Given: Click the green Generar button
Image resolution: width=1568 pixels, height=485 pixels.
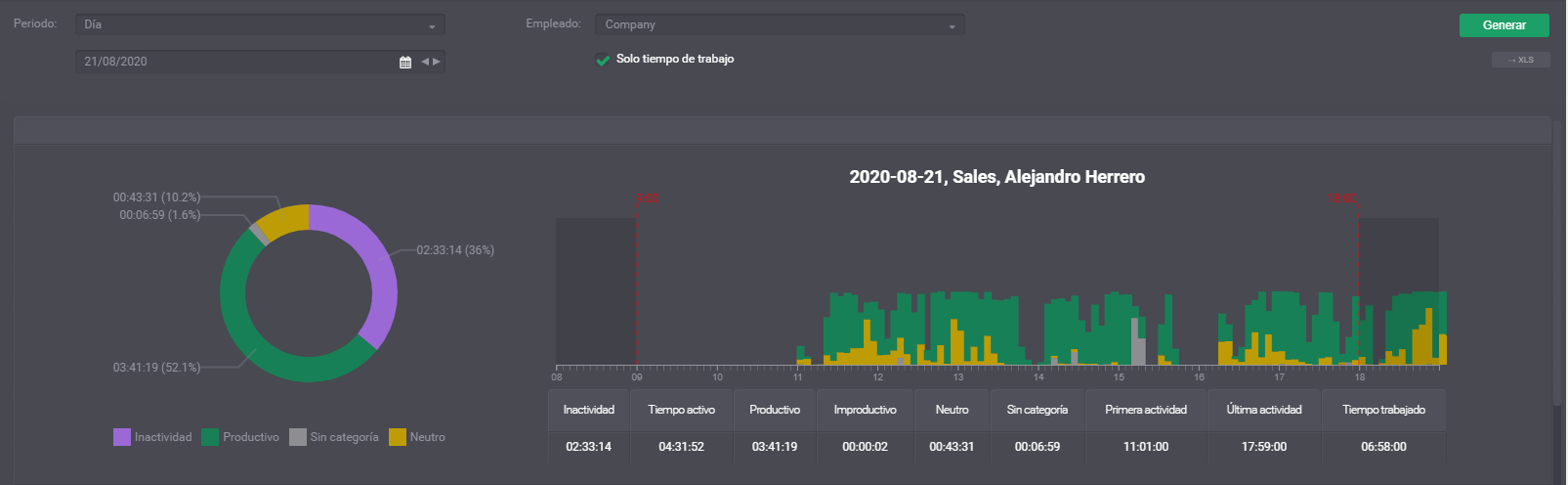Looking at the screenshot, I should point(1504,25).
